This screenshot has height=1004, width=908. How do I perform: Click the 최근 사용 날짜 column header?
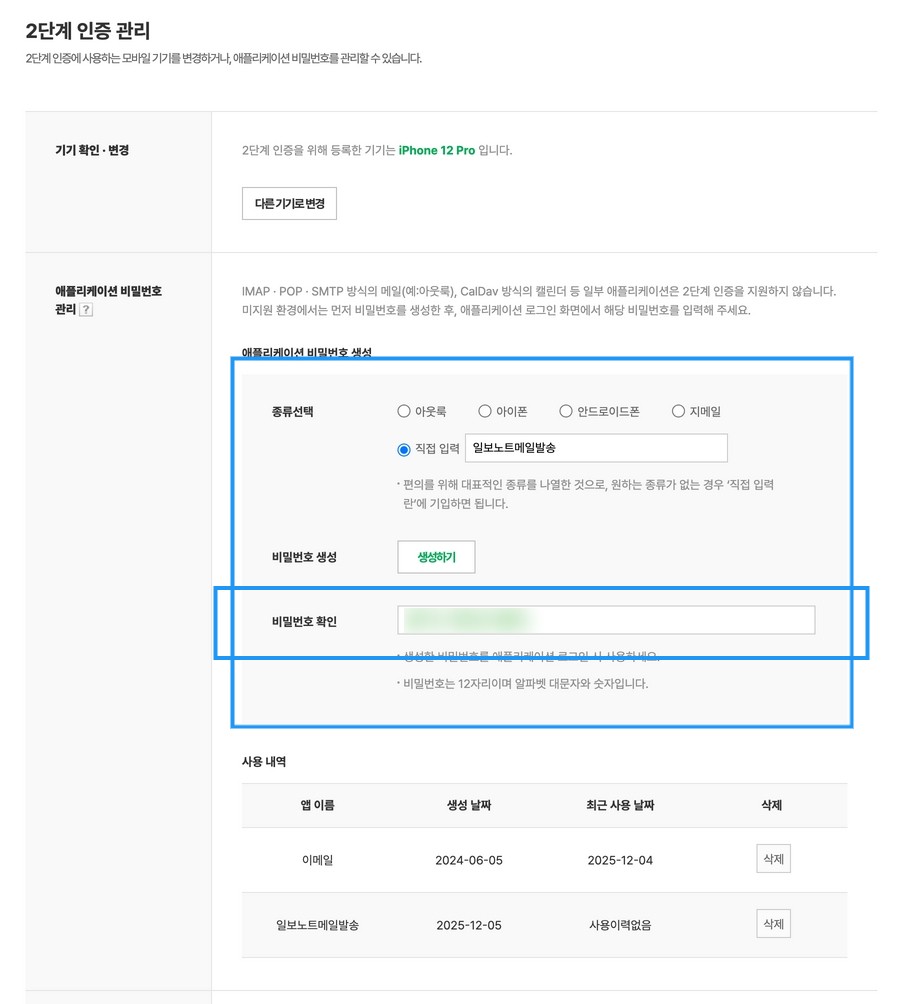point(620,805)
